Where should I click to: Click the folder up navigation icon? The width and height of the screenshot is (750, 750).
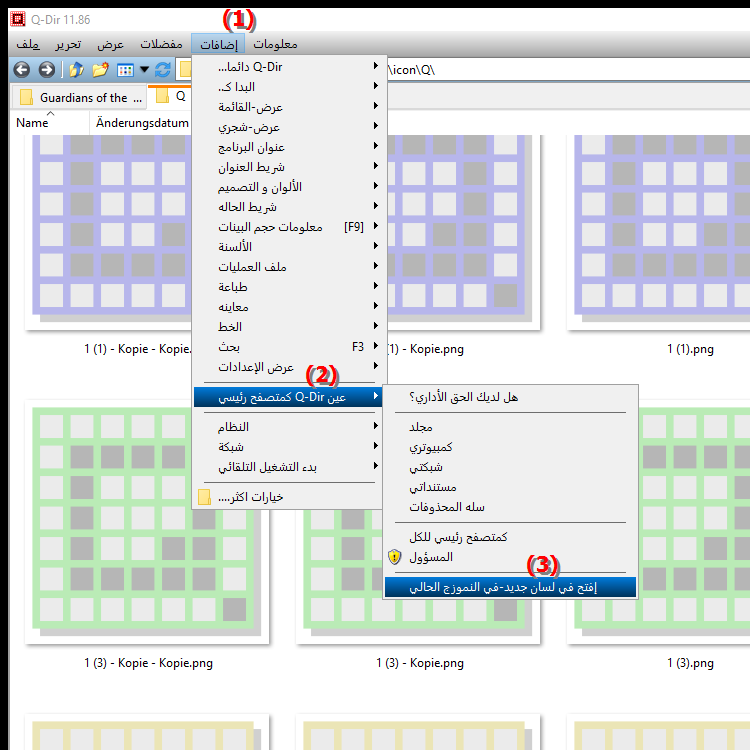click(77, 70)
